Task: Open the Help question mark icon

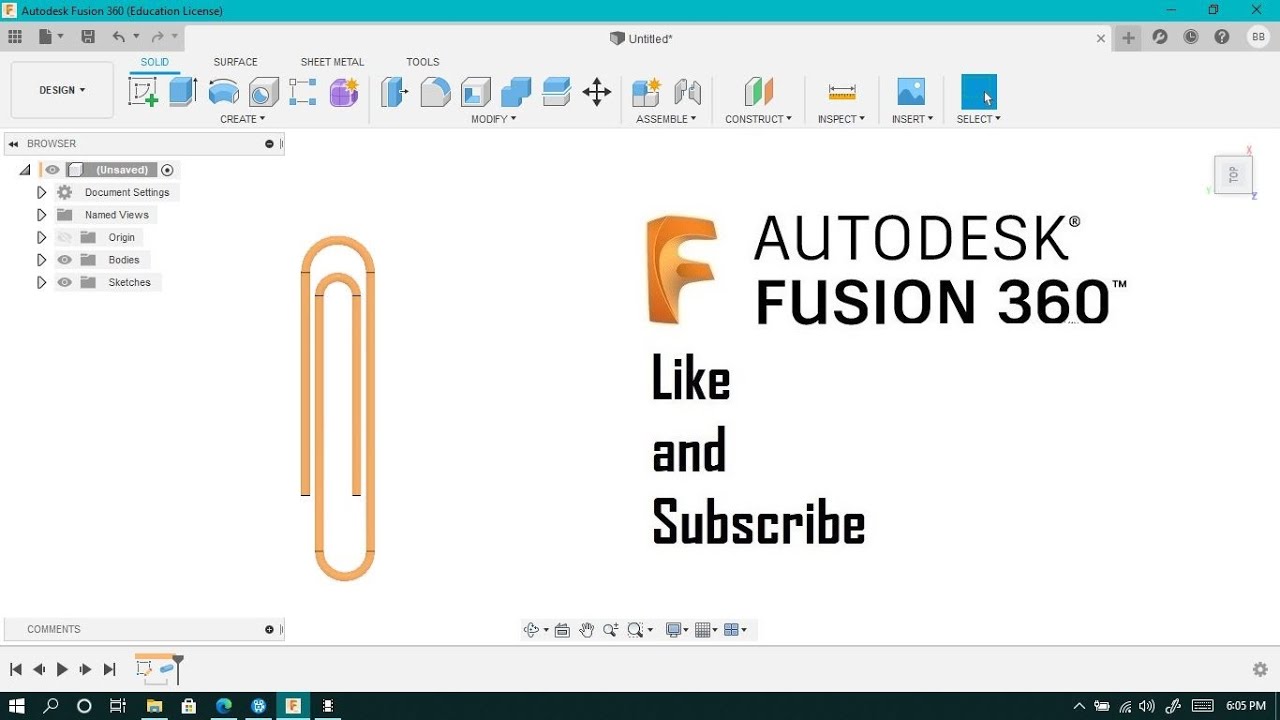Action: (1222, 37)
